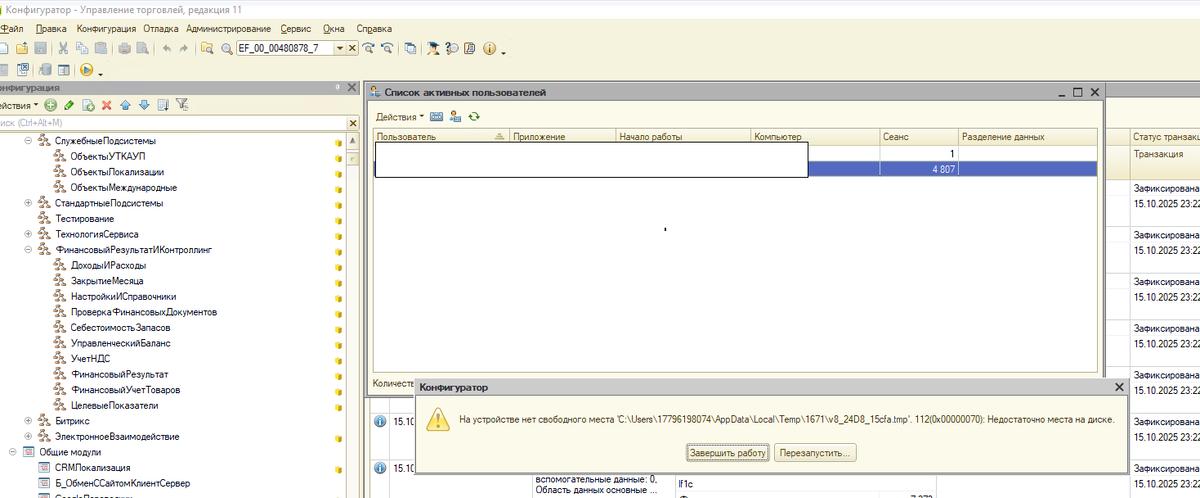This screenshot has width=1200, height=498.
Task: Open the Отладка menu
Action: [162, 29]
